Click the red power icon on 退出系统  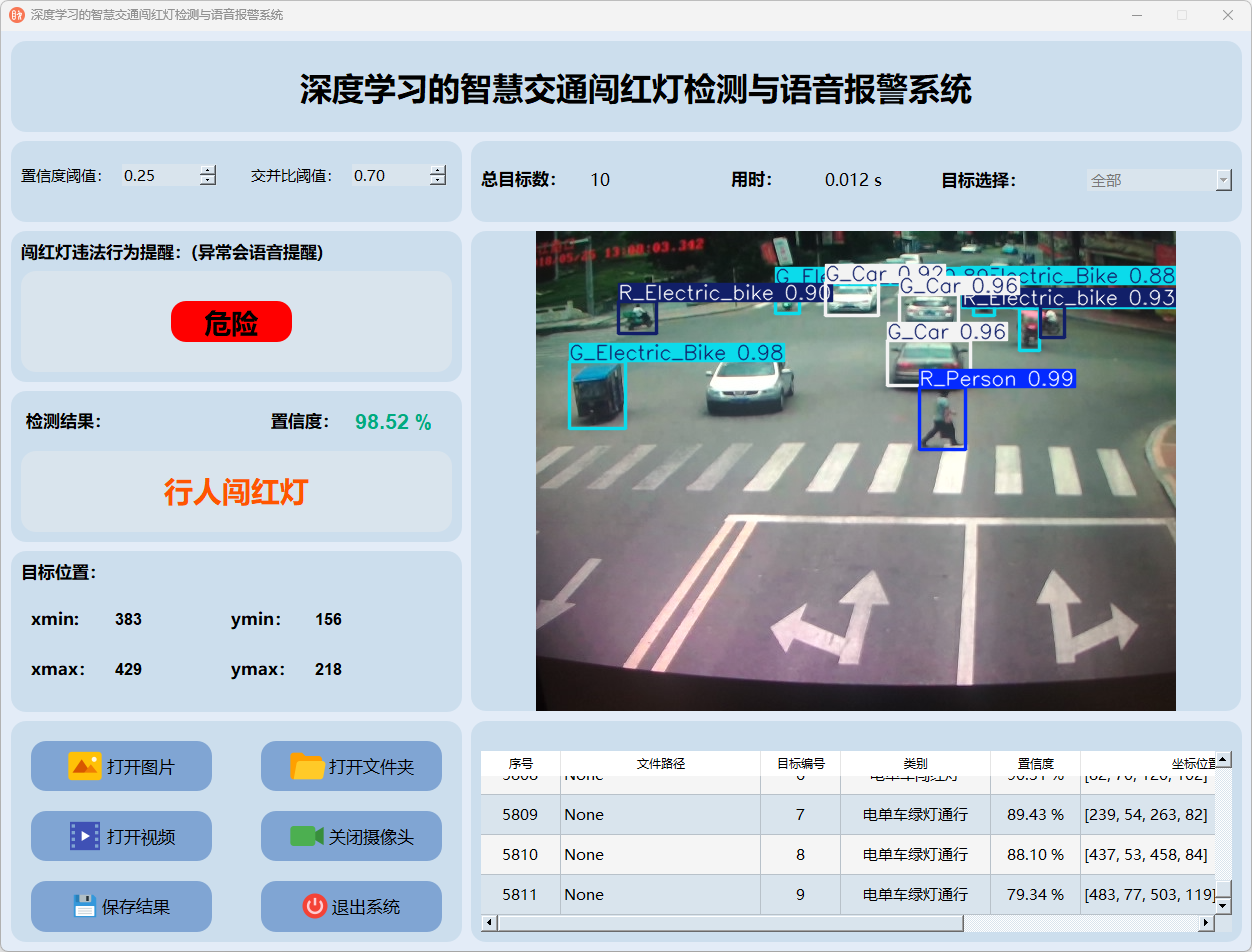pyautogui.click(x=314, y=906)
